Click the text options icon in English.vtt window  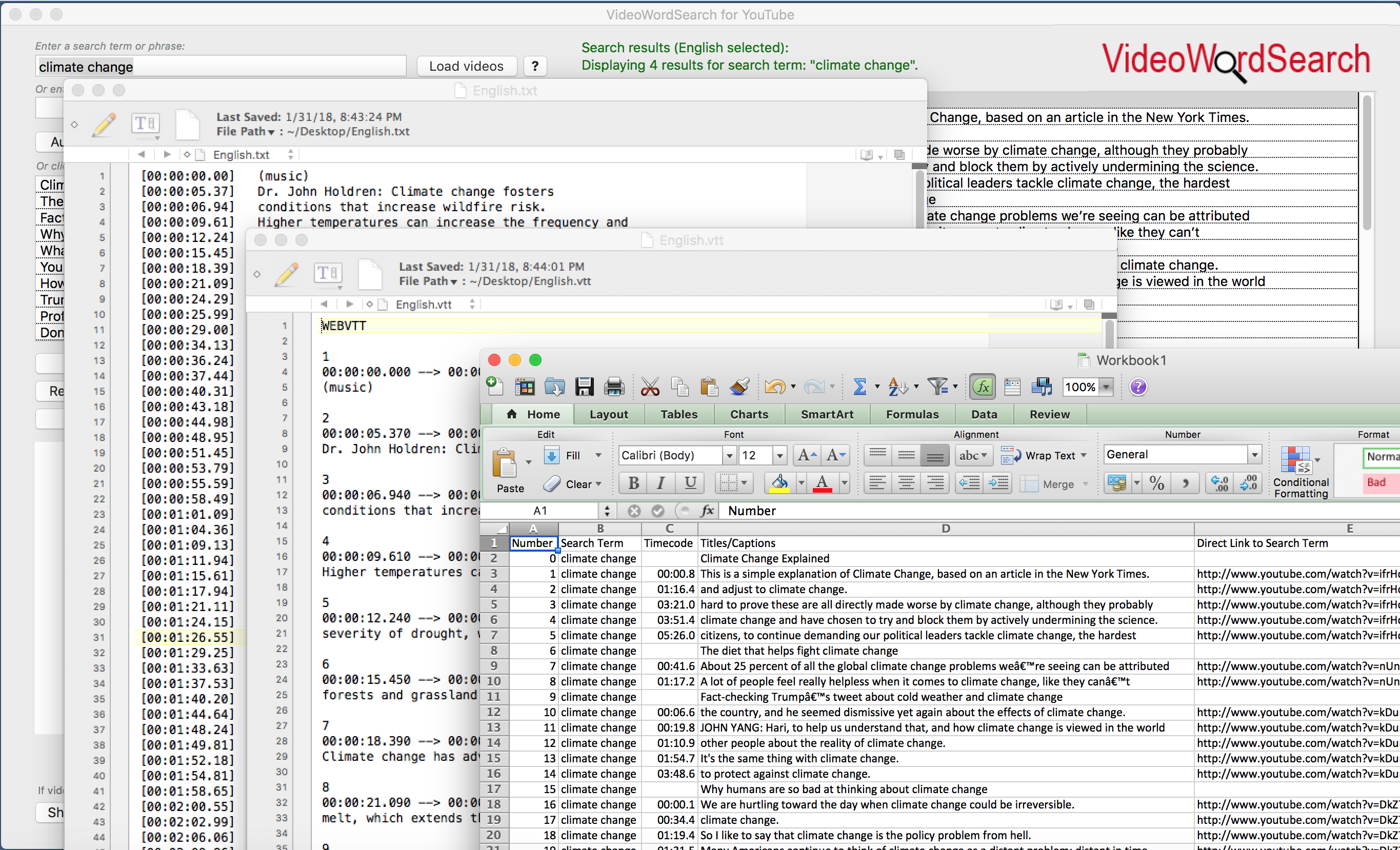pyautogui.click(x=328, y=274)
